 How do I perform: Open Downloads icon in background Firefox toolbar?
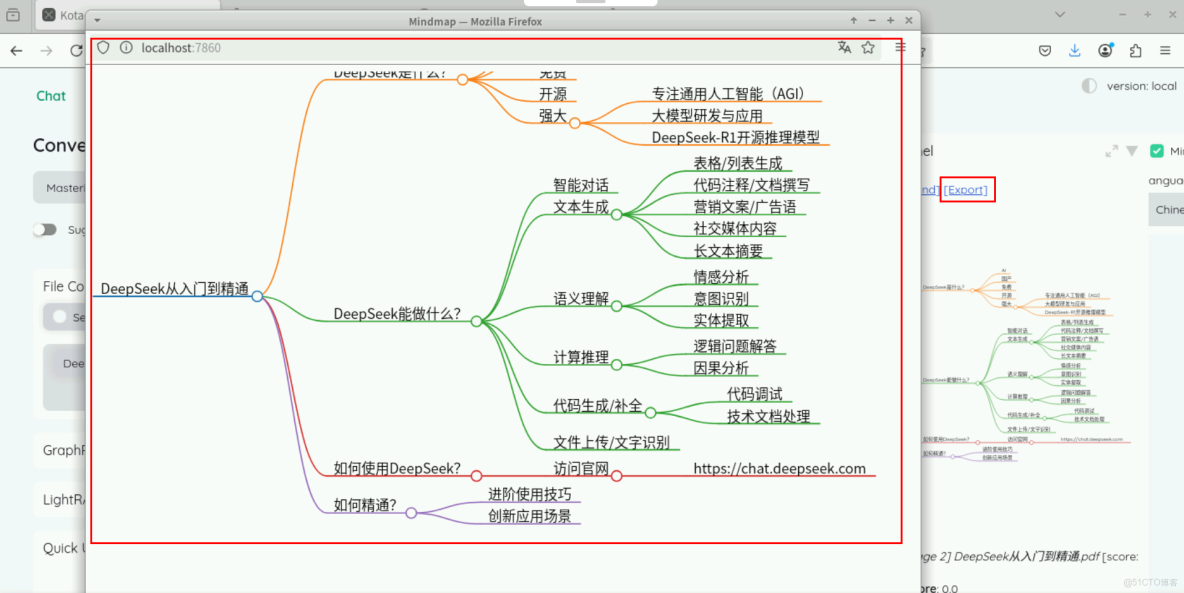point(1075,51)
